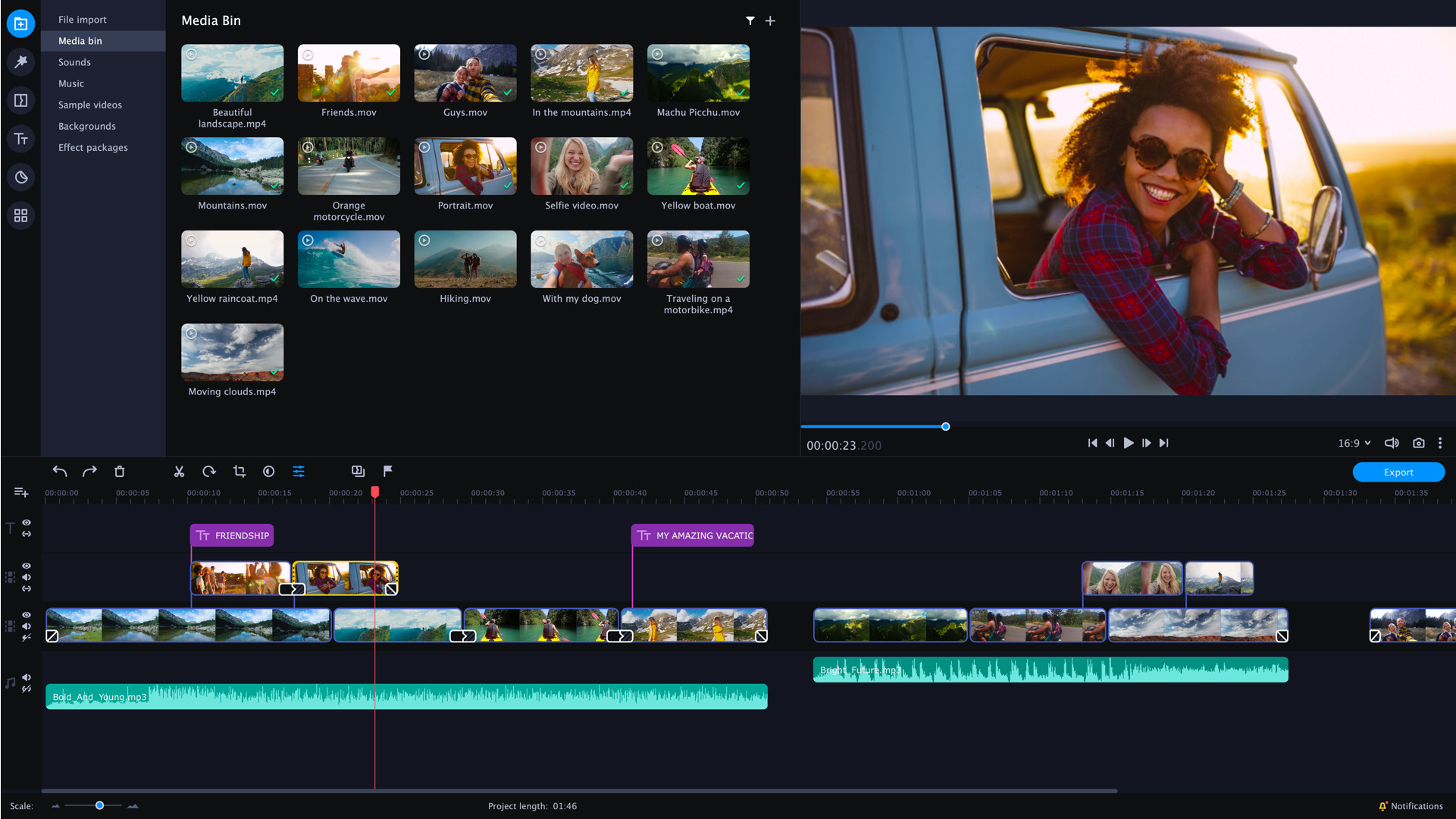The height and width of the screenshot is (819, 1456).
Task: Click the Undo arrow
Action: point(59,471)
